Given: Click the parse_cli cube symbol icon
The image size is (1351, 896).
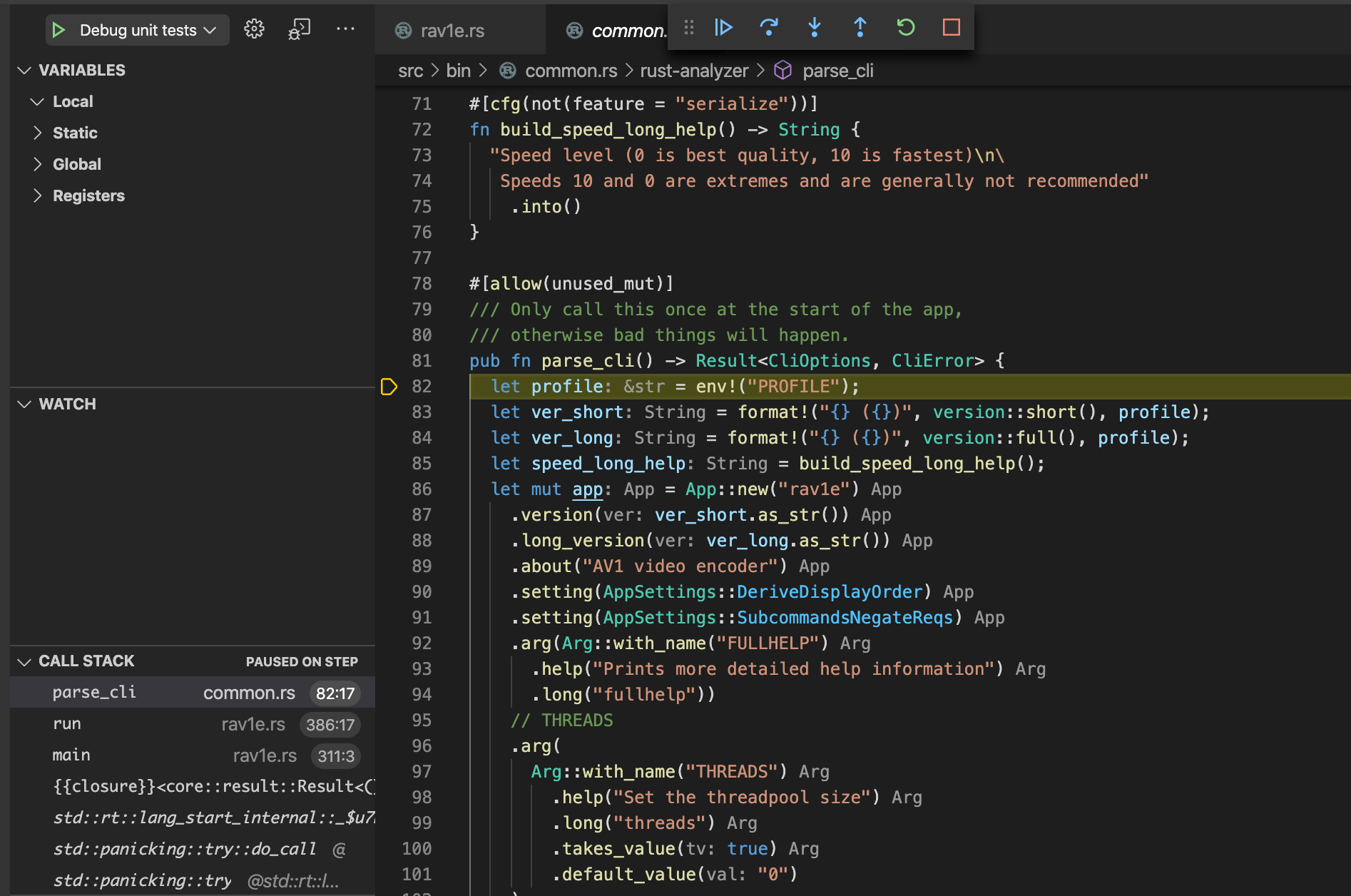Looking at the screenshot, I should 783,70.
